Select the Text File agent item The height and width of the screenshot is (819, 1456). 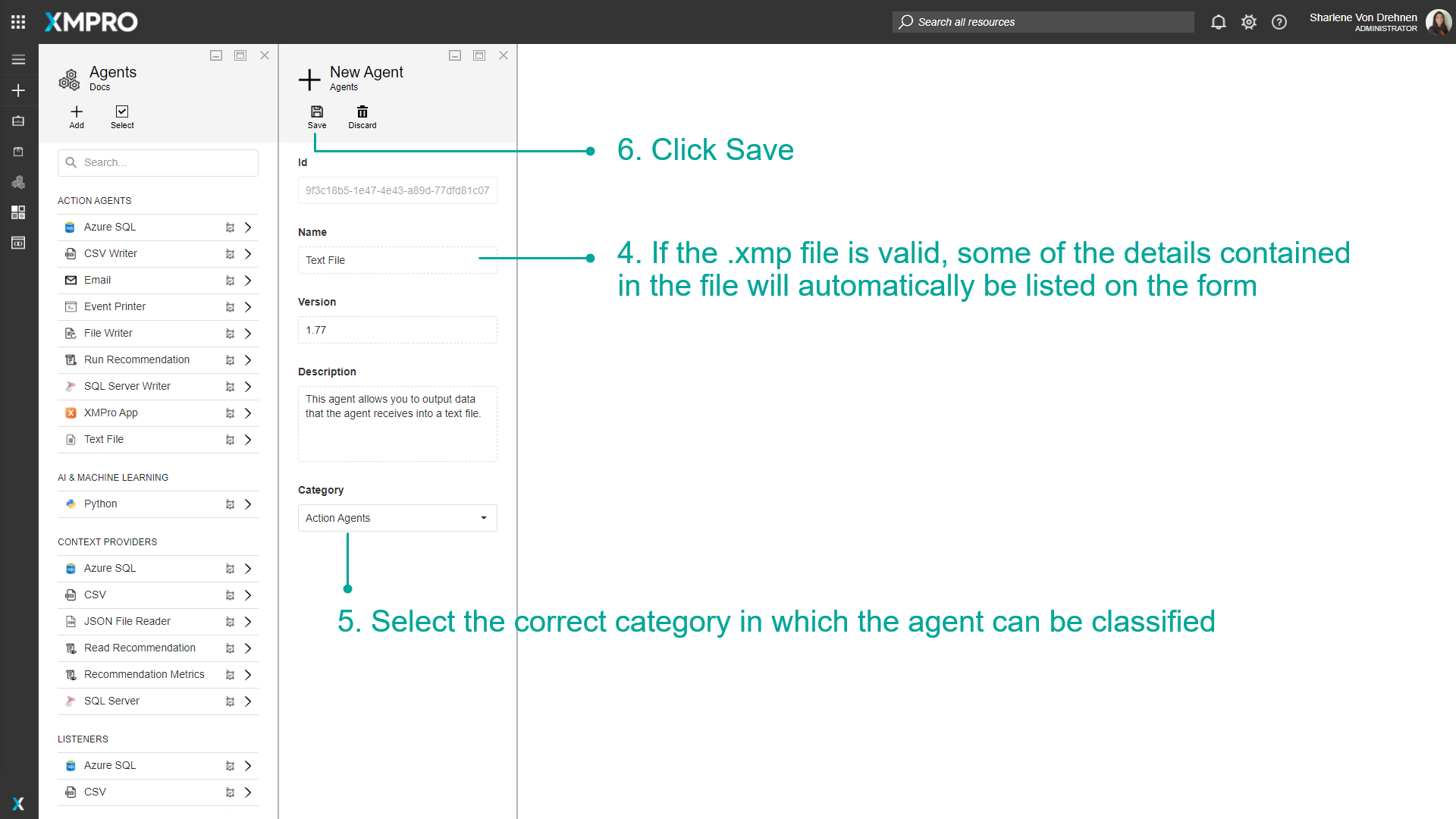click(104, 440)
